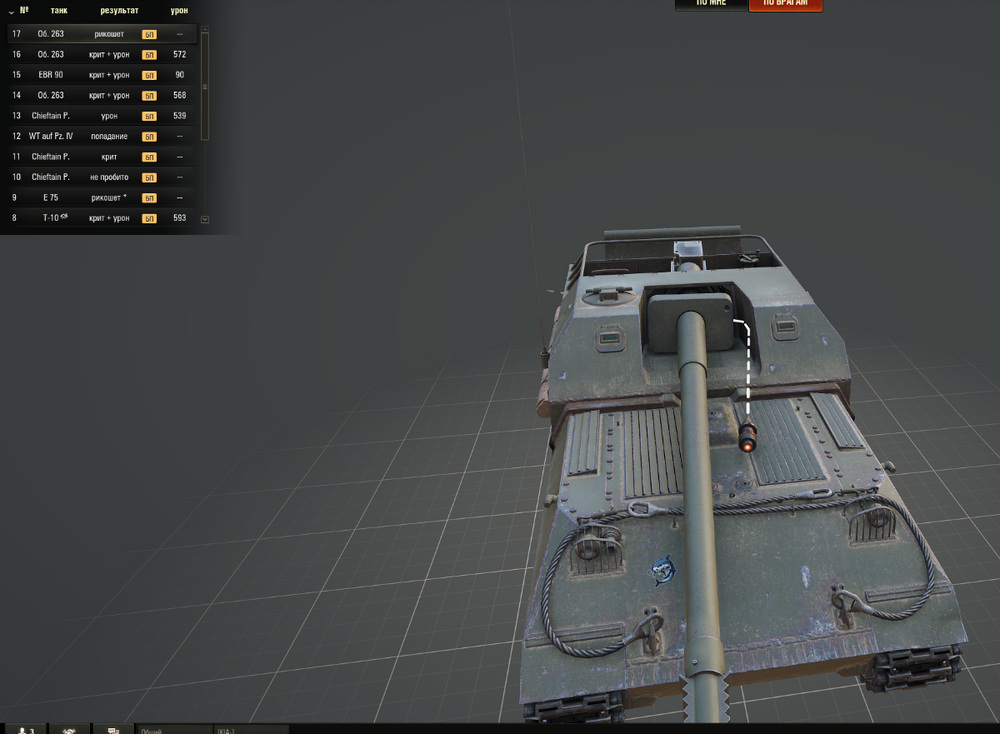Switch to the ПО ВРАГАМ tab
This screenshot has width=1000, height=734.
[785, 4]
